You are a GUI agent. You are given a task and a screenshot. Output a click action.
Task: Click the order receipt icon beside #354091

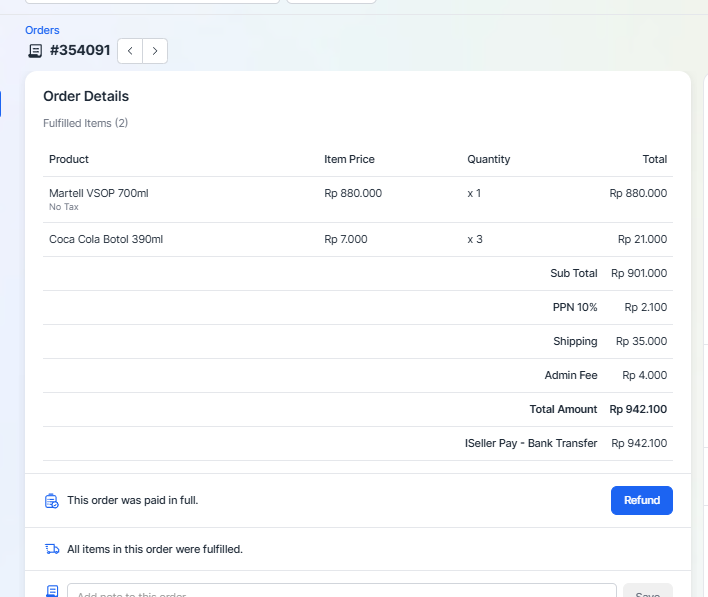(x=35, y=51)
